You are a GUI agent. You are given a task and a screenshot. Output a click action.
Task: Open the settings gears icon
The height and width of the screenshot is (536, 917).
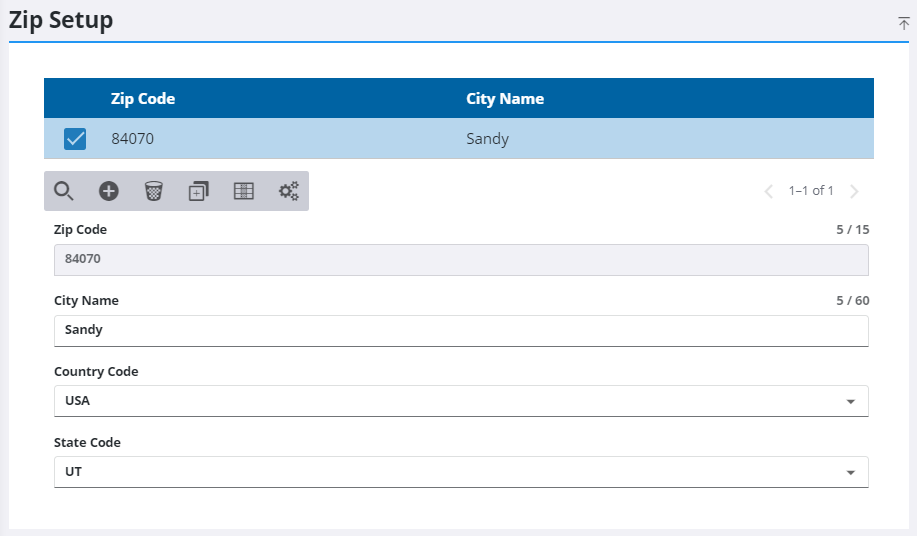[289, 191]
